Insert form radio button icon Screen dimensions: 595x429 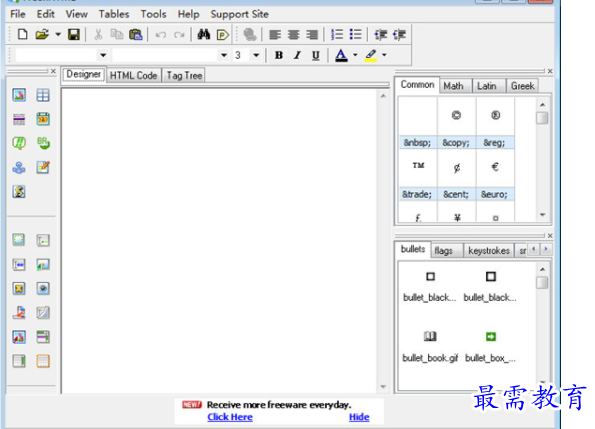point(43,289)
